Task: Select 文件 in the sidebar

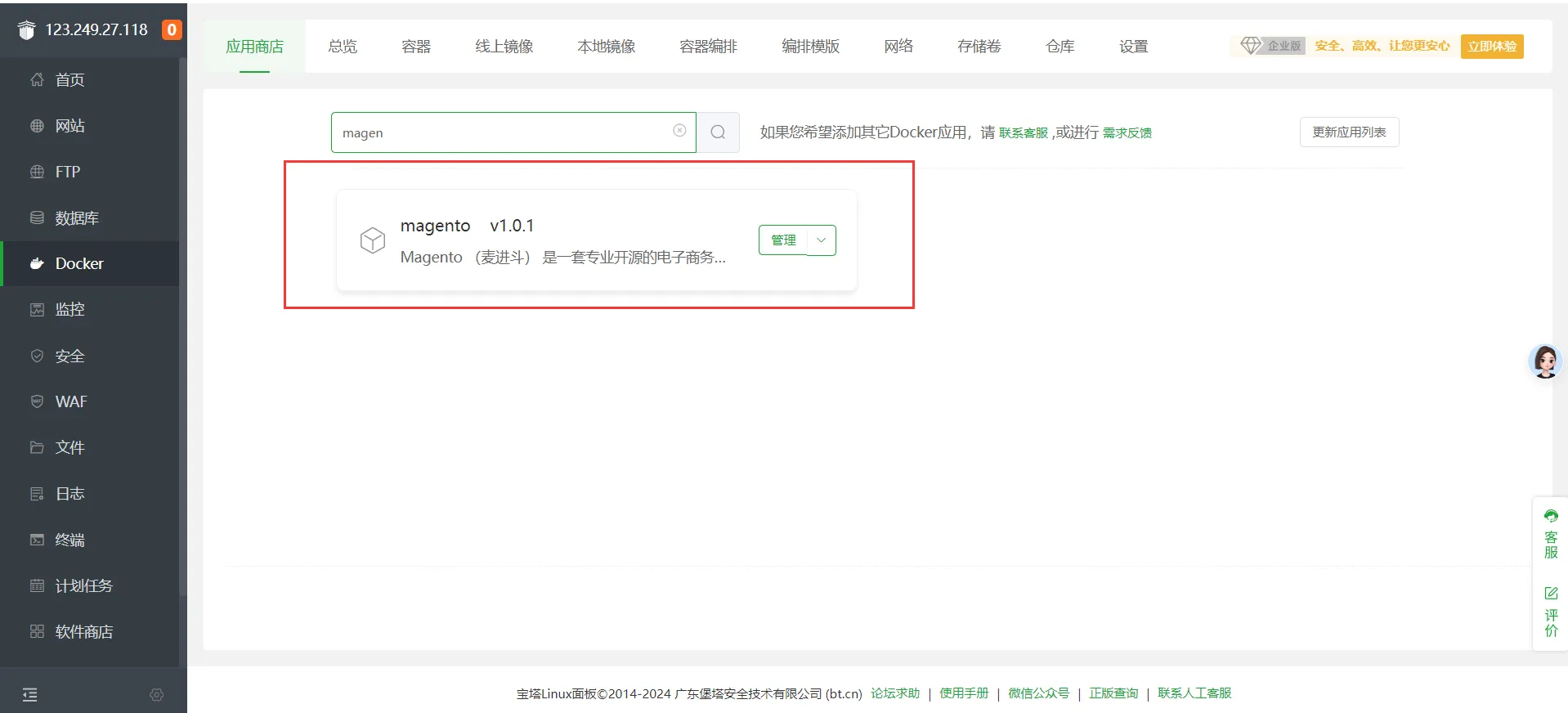Action: pyautogui.click(x=90, y=447)
